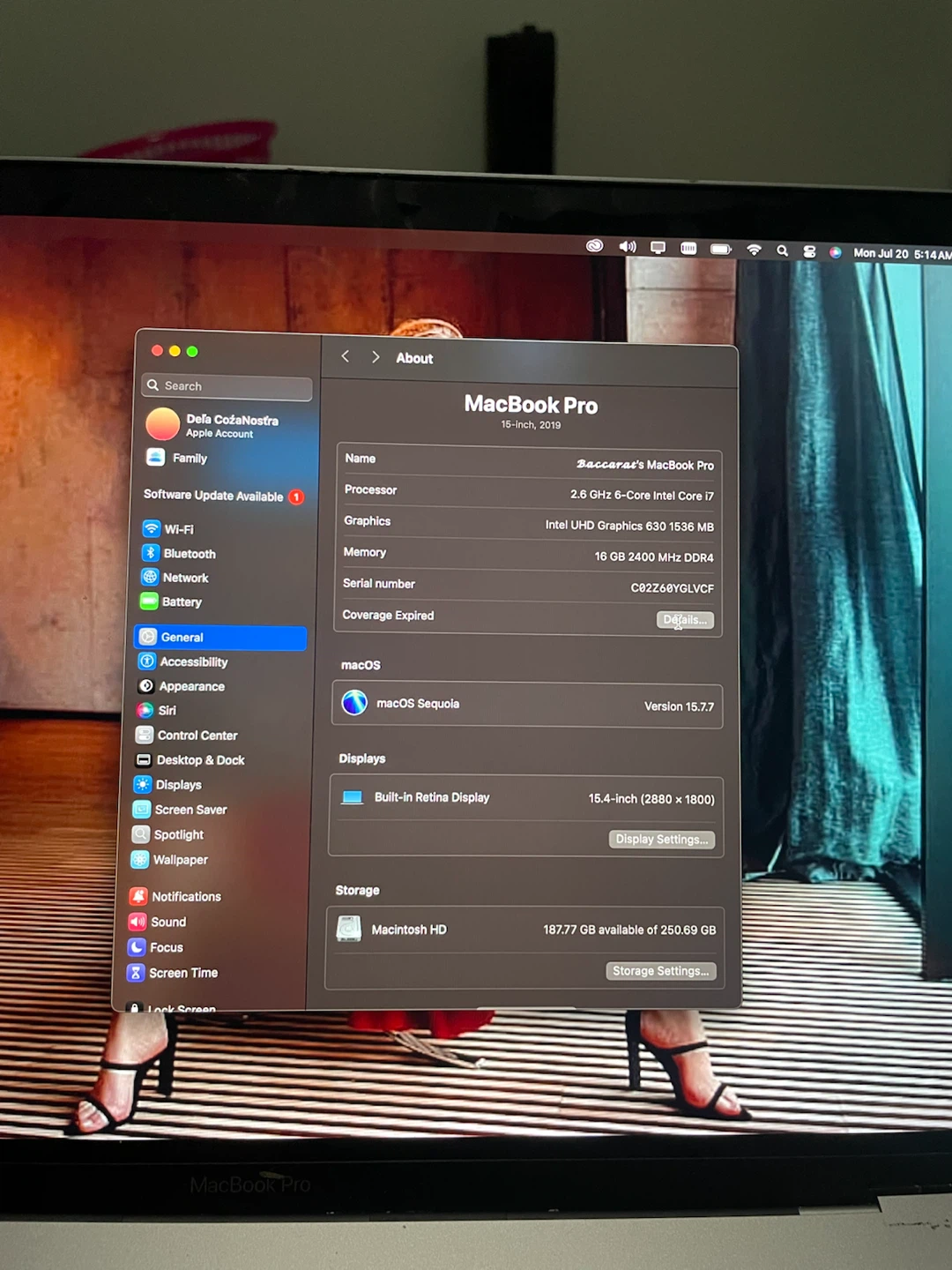Open Control Center from menu bar
Viewport: 952px width, 1270px height.
[809, 251]
